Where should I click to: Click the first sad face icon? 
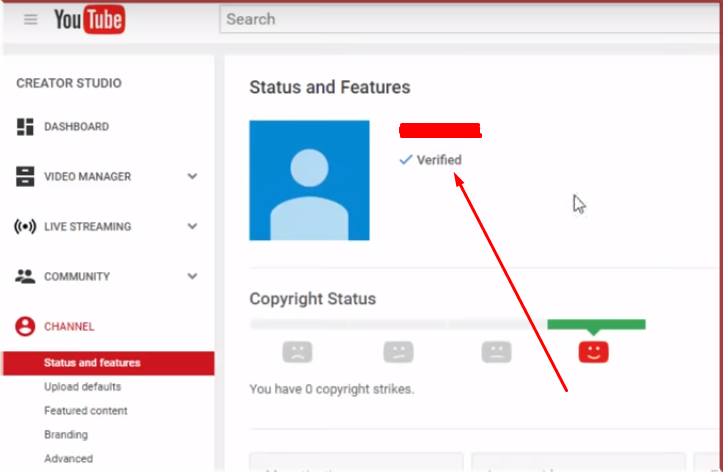pyautogui.click(x=297, y=351)
